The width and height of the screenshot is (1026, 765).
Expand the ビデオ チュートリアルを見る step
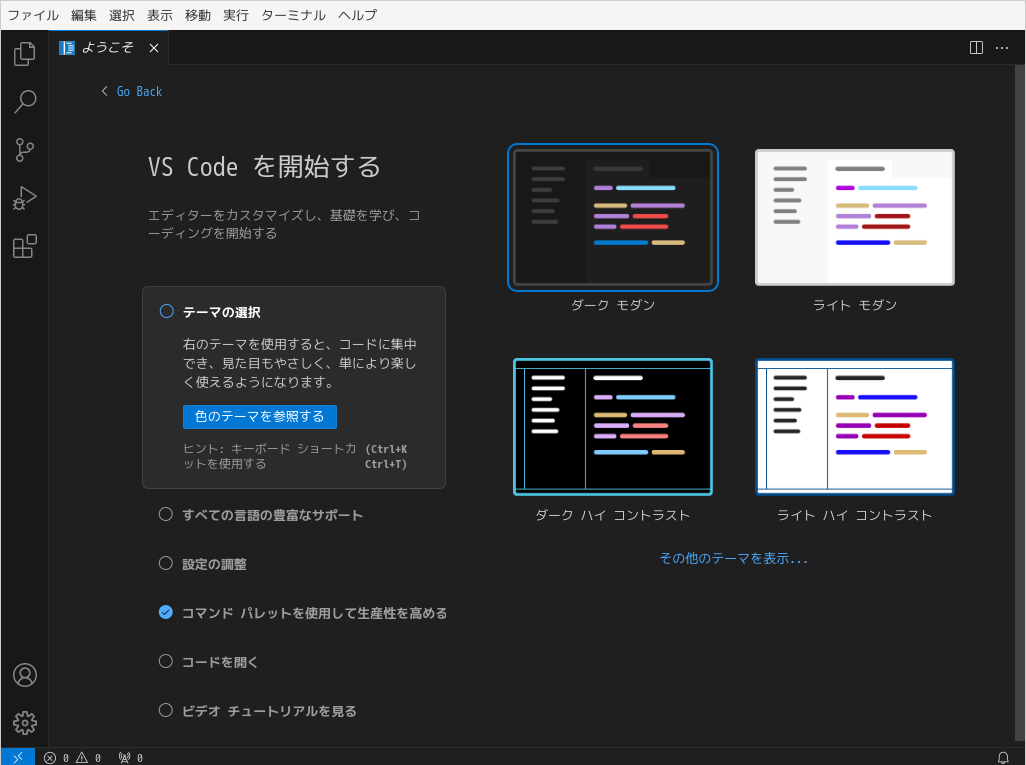click(269, 711)
